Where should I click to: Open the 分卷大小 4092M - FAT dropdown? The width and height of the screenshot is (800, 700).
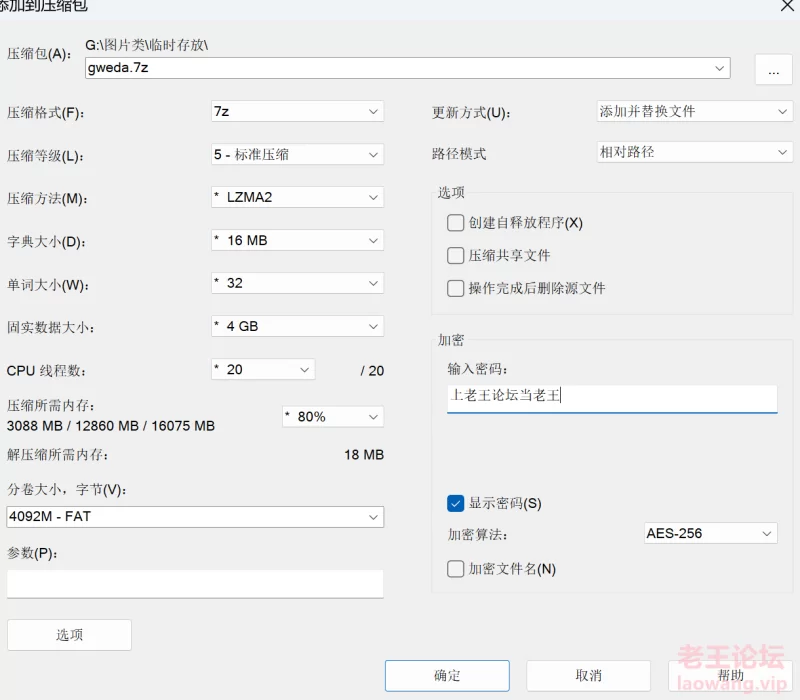[195, 517]
